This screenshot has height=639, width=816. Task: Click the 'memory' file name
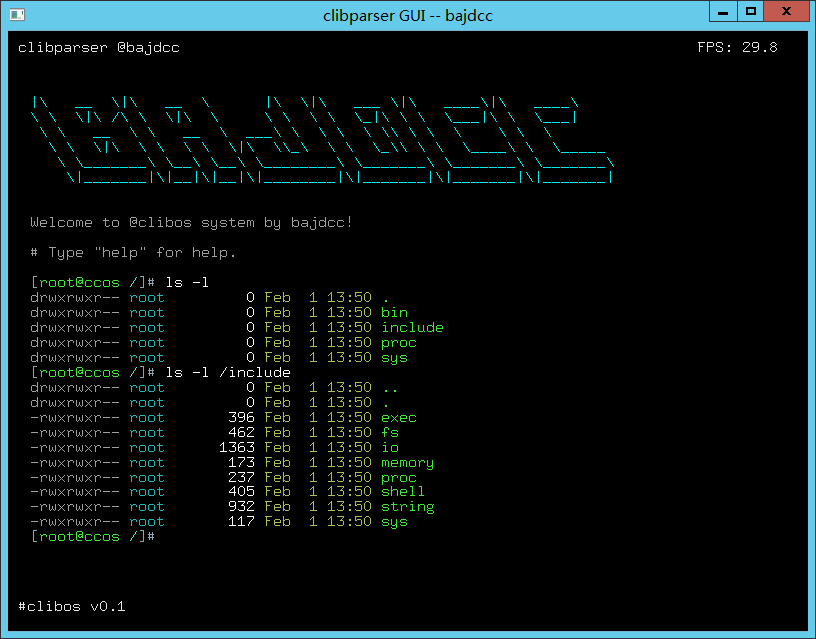point(407,463)
